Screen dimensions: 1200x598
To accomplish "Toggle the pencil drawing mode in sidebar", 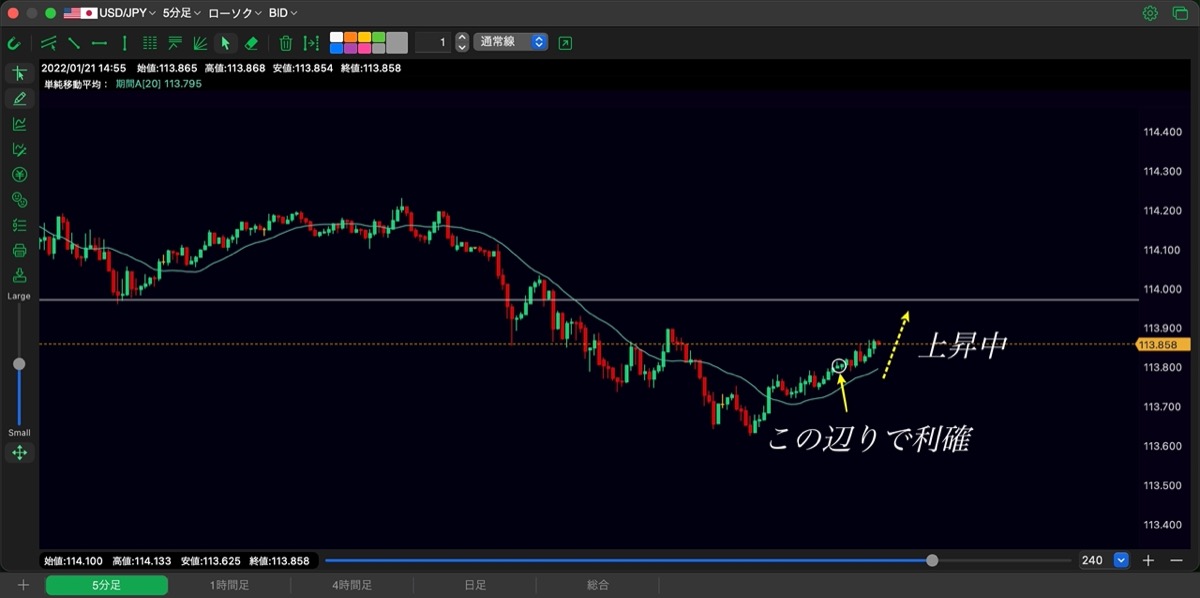I will point(19,98).
